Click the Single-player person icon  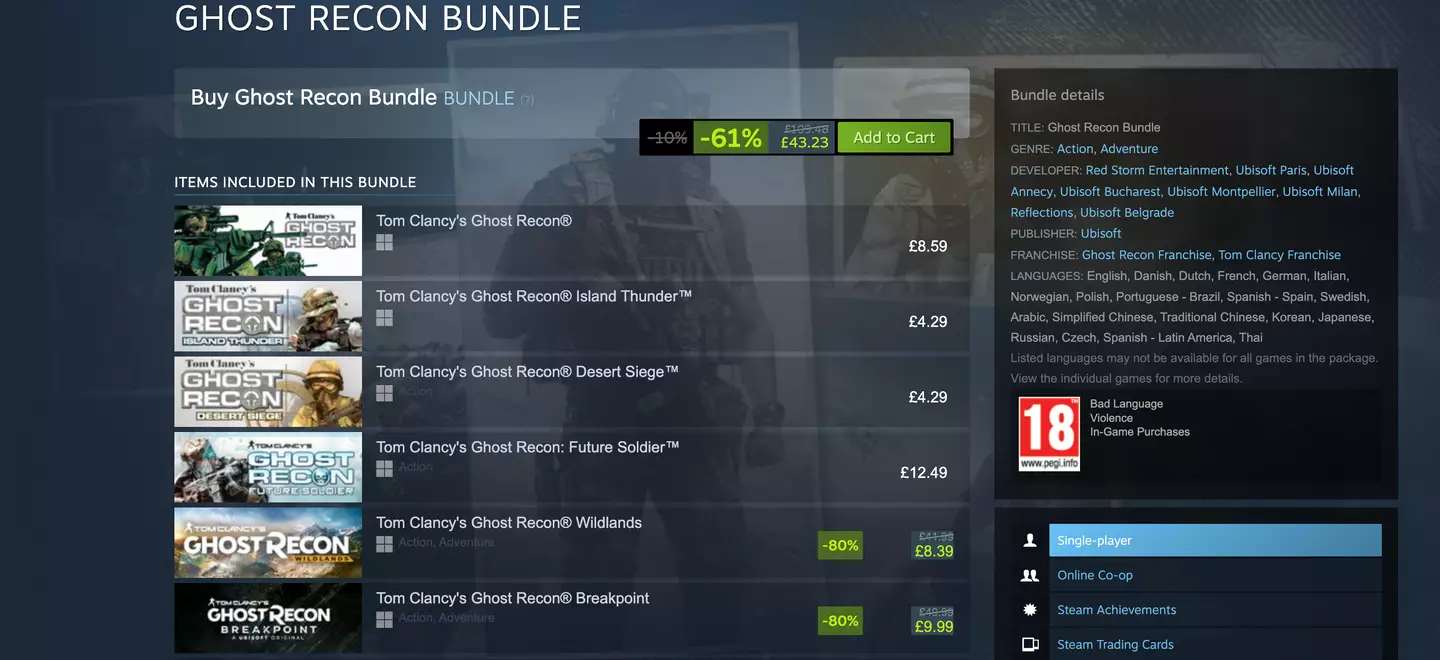coord(1029,540)
